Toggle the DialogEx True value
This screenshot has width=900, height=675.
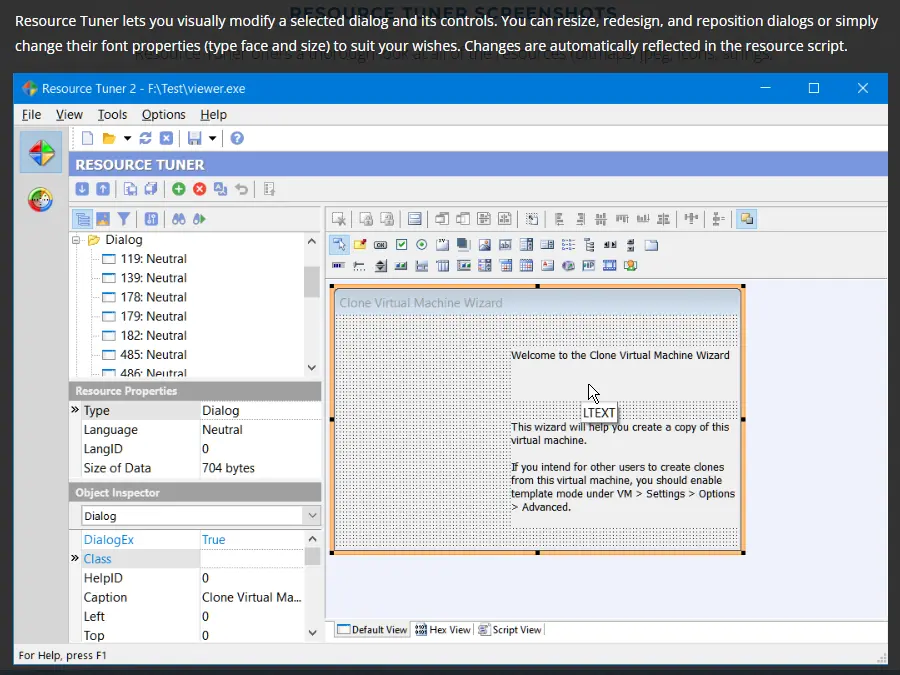tap(214, 540)
